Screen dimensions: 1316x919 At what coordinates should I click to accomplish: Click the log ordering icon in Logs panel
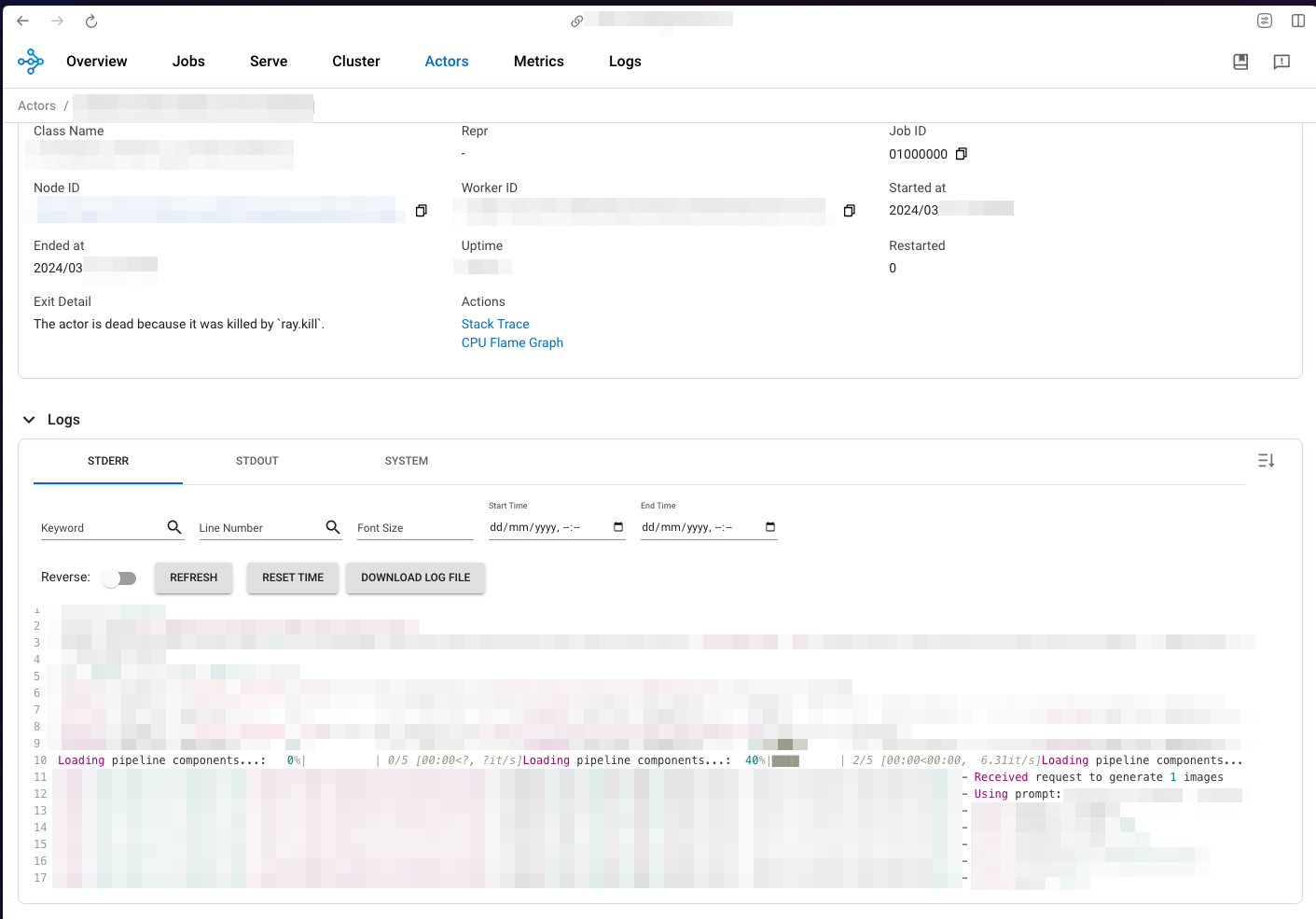click(x=1266, y=460)
